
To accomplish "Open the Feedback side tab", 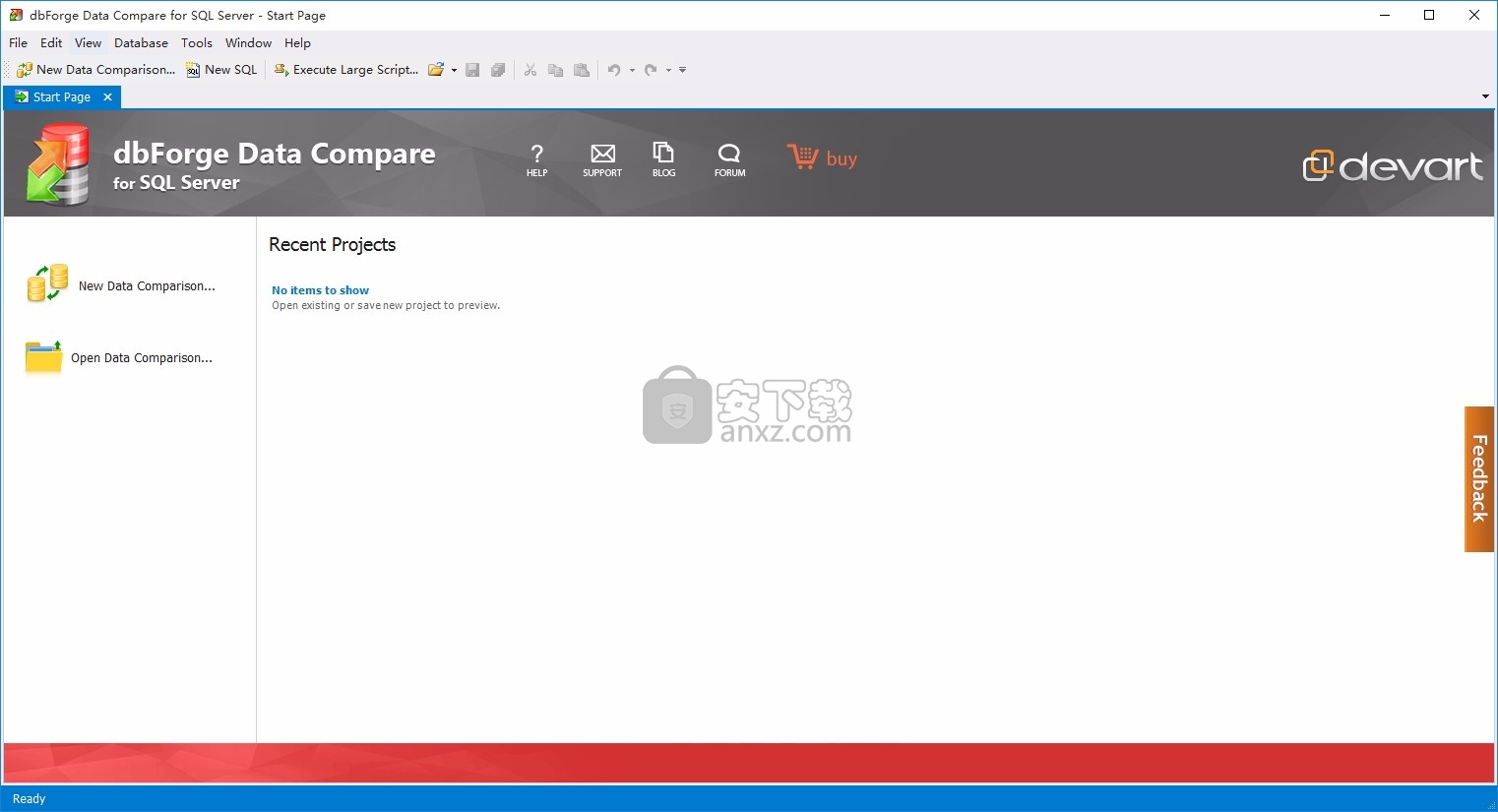I will point(1478,478).
